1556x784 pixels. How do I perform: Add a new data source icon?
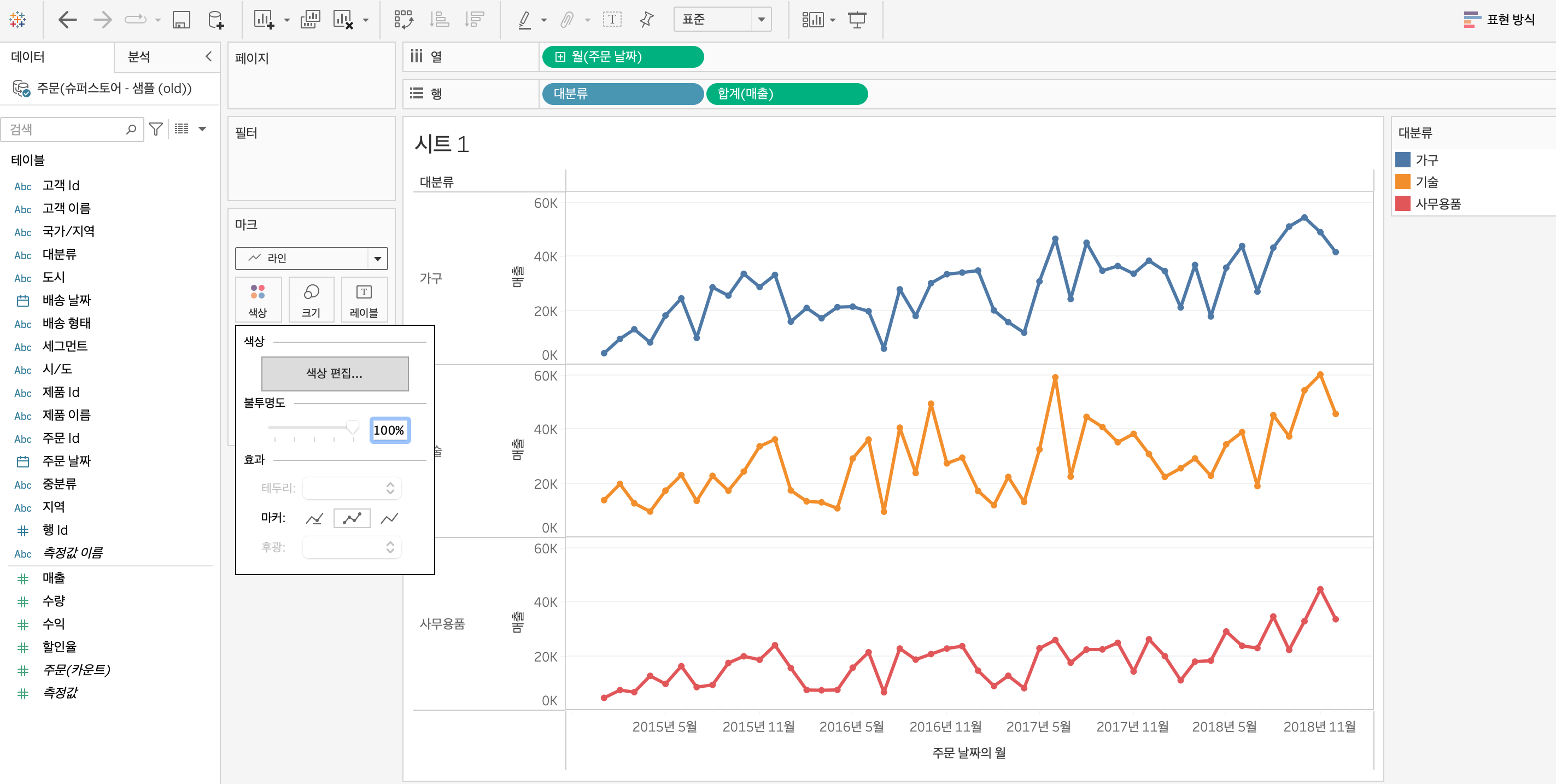215,20
